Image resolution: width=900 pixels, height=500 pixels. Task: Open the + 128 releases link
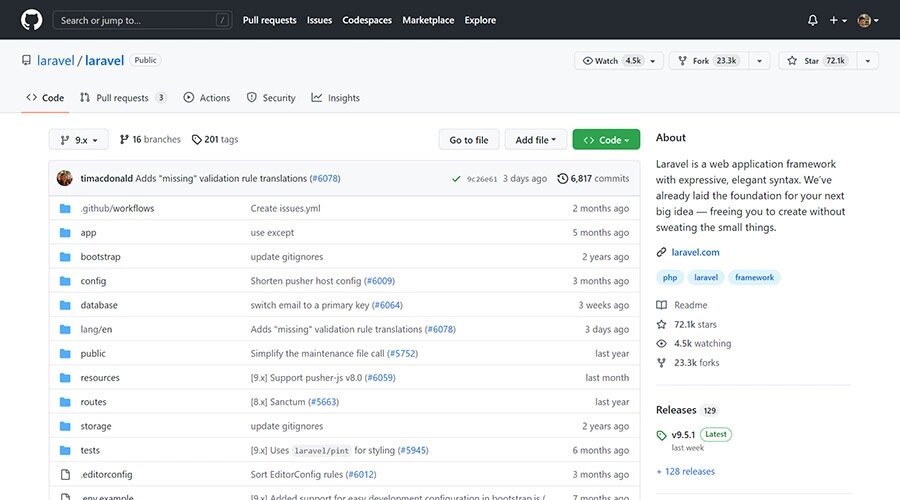pos(685,471)
